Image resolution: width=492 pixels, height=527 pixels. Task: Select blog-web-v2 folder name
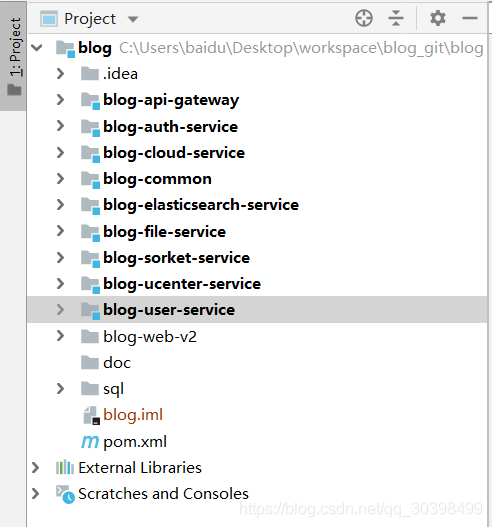click(150, 337)
